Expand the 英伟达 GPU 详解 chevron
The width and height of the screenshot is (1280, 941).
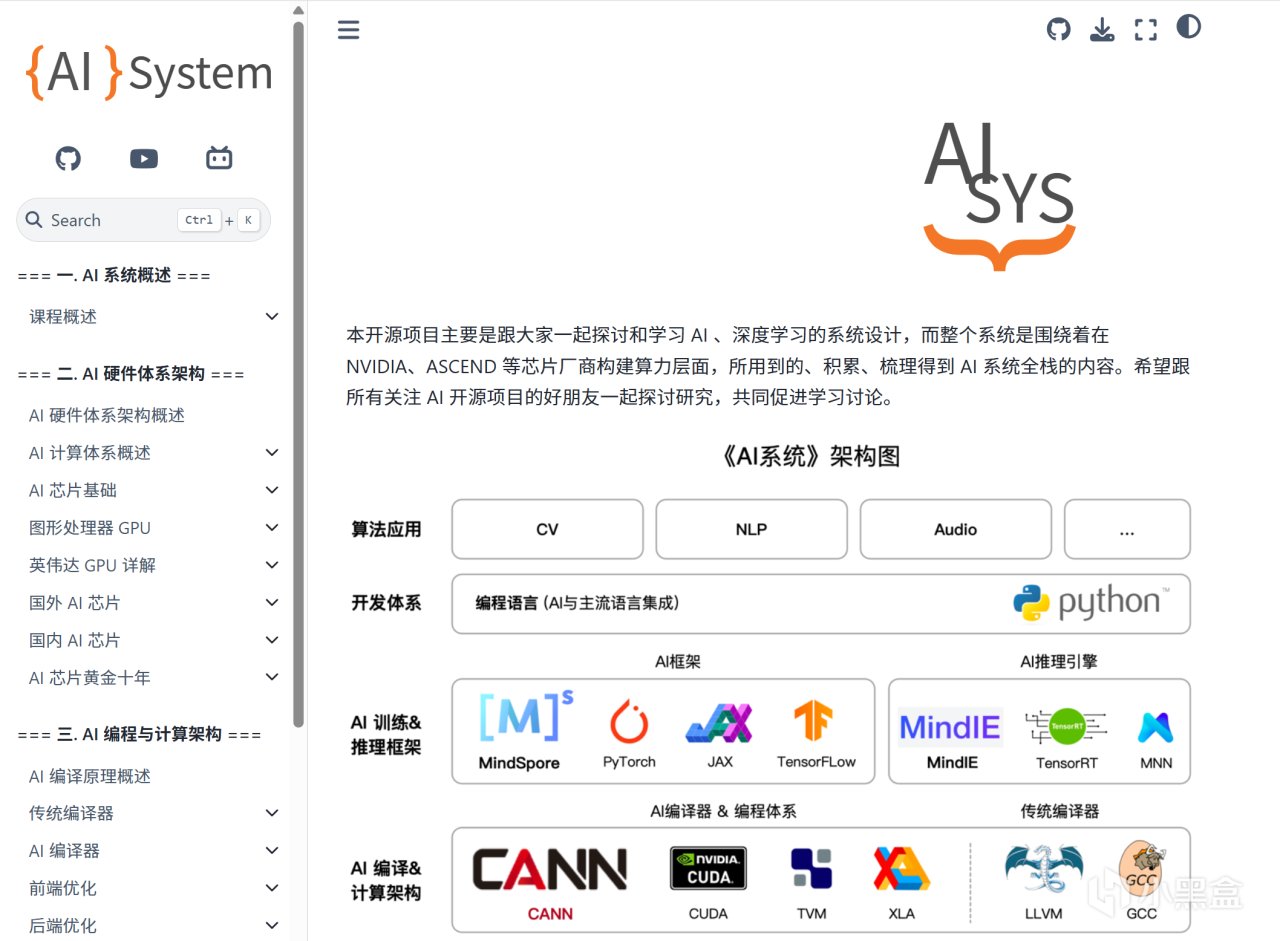[272, 565]
